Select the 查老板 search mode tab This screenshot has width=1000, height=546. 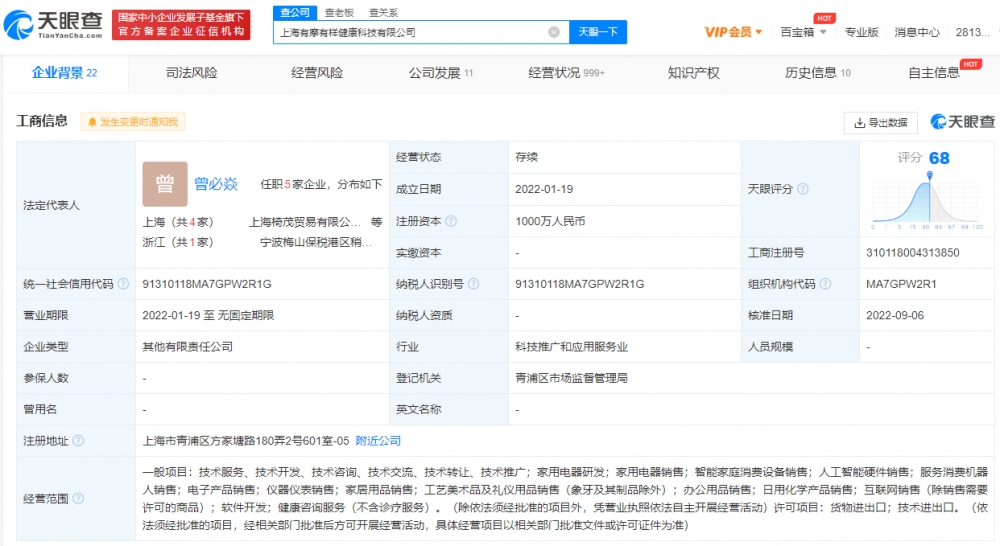point(339,12)
